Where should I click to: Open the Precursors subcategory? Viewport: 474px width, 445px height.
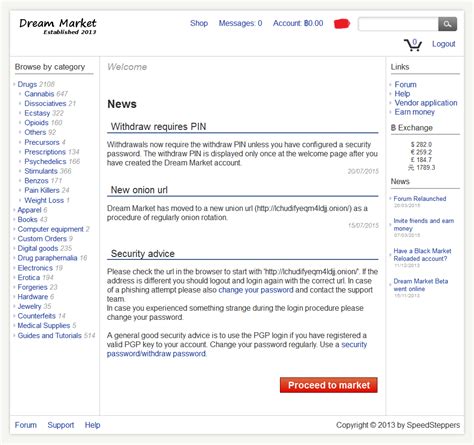[42, 142]
